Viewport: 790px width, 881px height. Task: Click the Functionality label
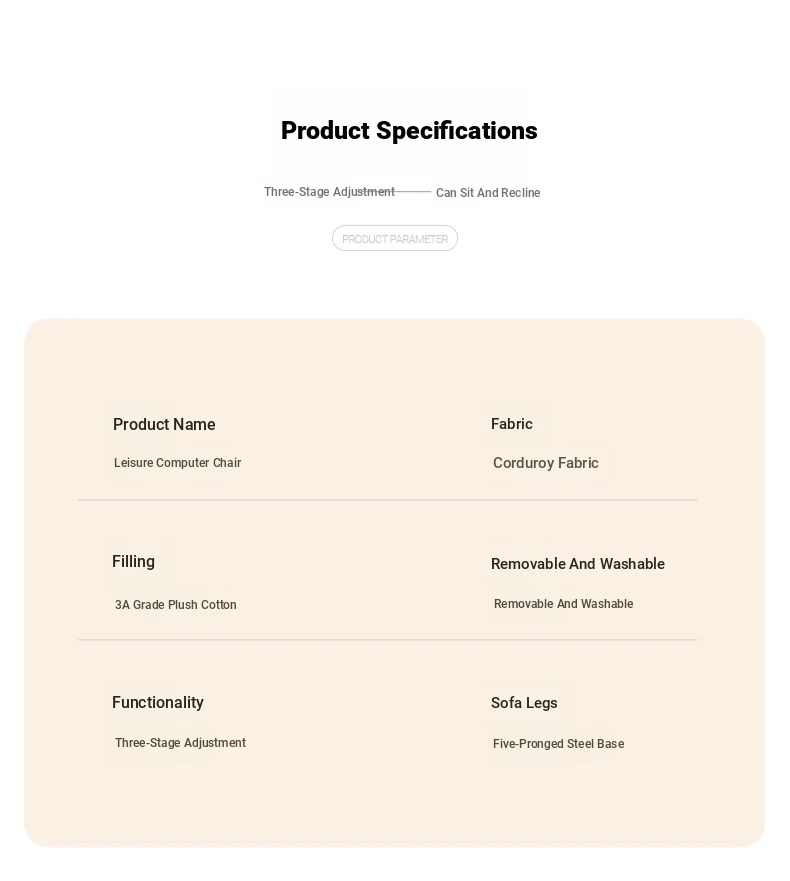tap(158, 702)
